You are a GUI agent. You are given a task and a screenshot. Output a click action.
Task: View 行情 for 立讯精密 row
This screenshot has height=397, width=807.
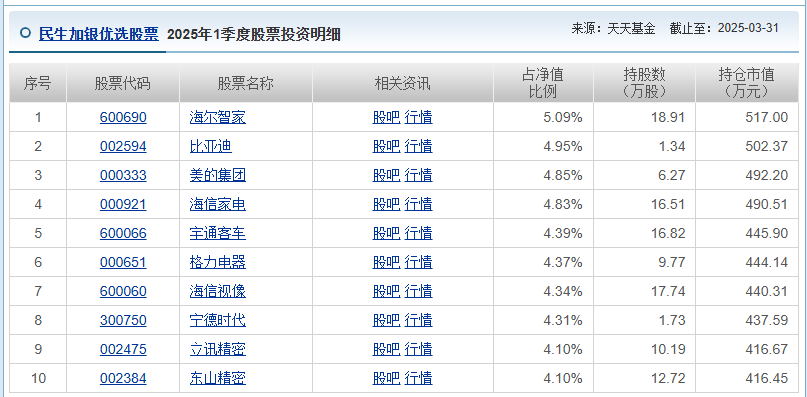click(418, 350)
